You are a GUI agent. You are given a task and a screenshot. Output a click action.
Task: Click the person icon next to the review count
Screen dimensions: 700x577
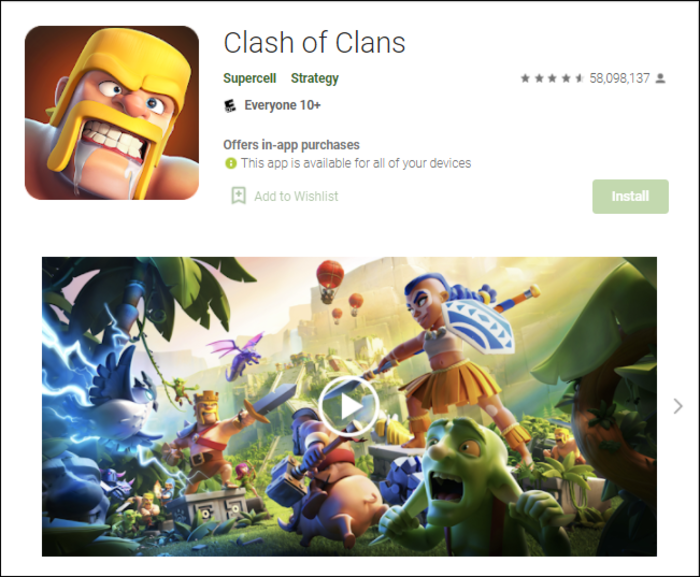click(661, 79)
